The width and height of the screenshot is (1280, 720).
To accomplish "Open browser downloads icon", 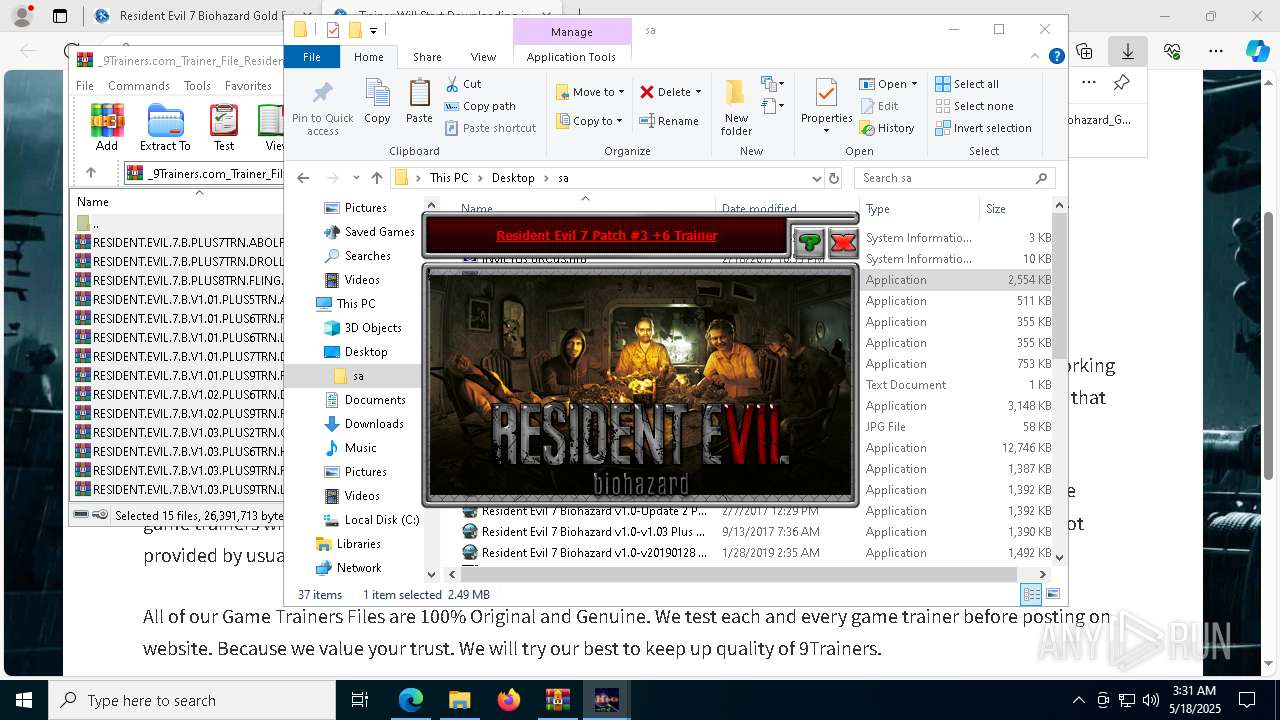I will pos(1128,51).
